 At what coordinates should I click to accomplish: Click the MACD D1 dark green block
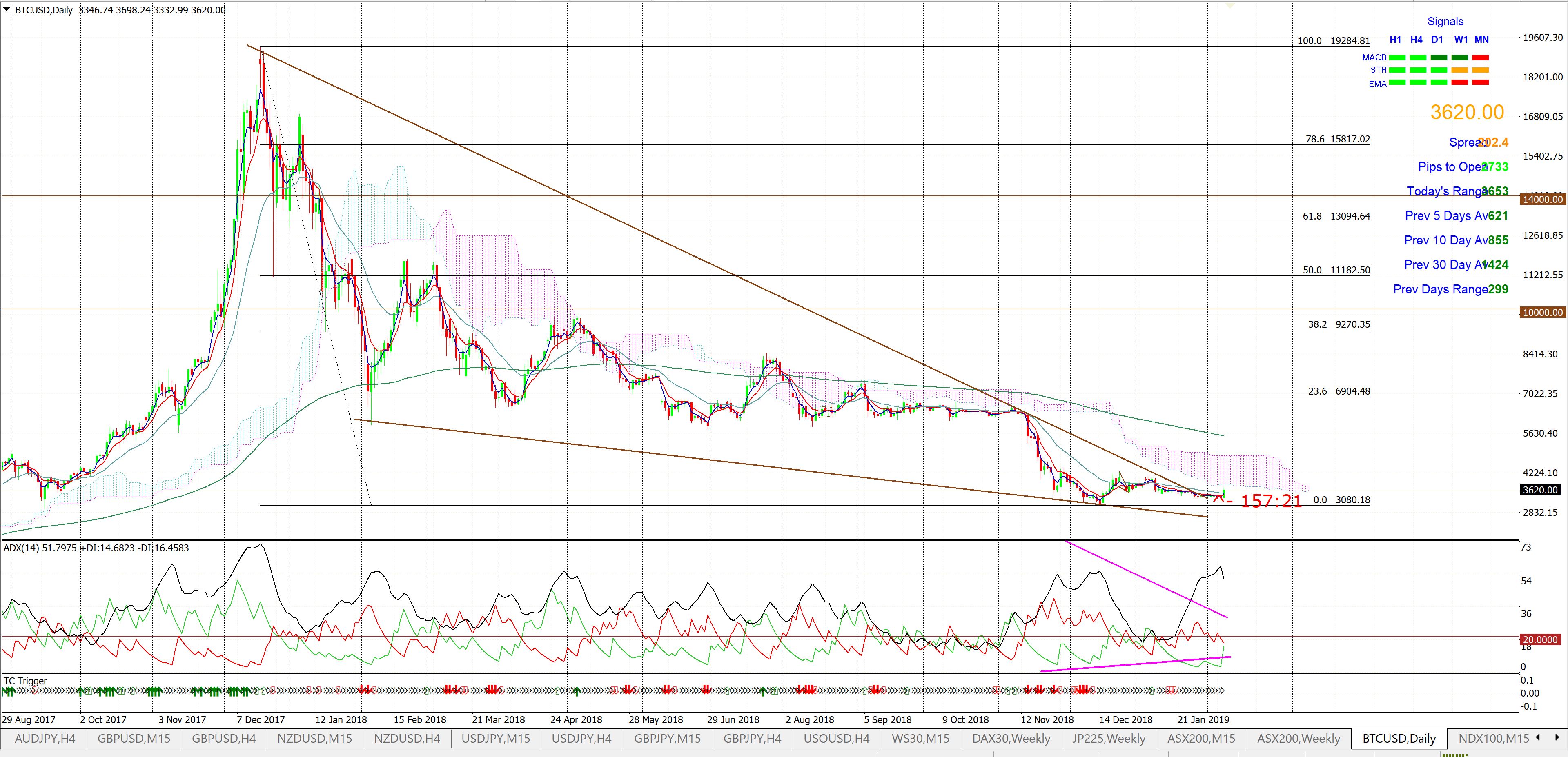tap(1439, 58)
